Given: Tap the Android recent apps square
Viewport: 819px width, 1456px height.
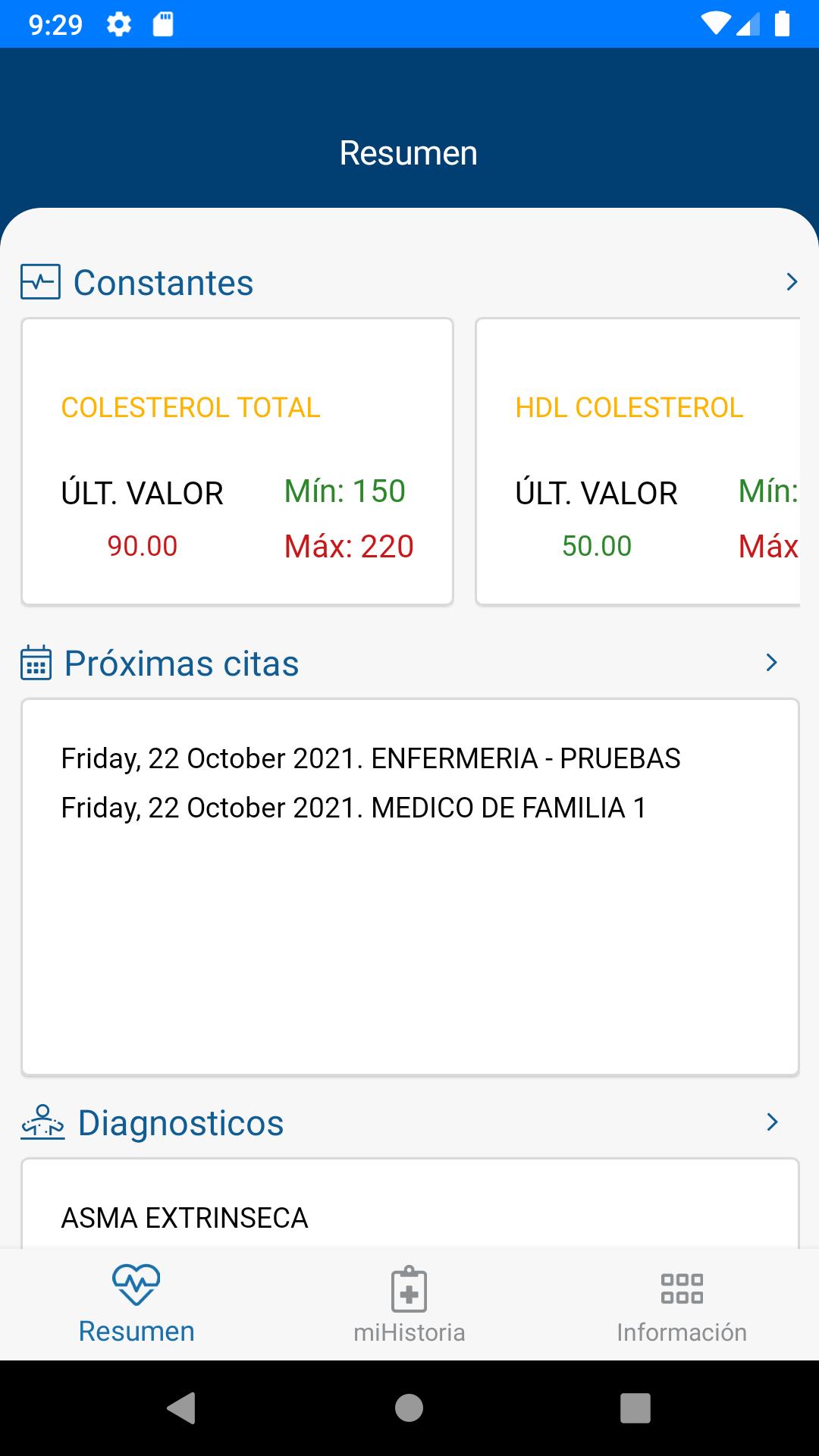Looking at the screenshot, I should 635,1408.
